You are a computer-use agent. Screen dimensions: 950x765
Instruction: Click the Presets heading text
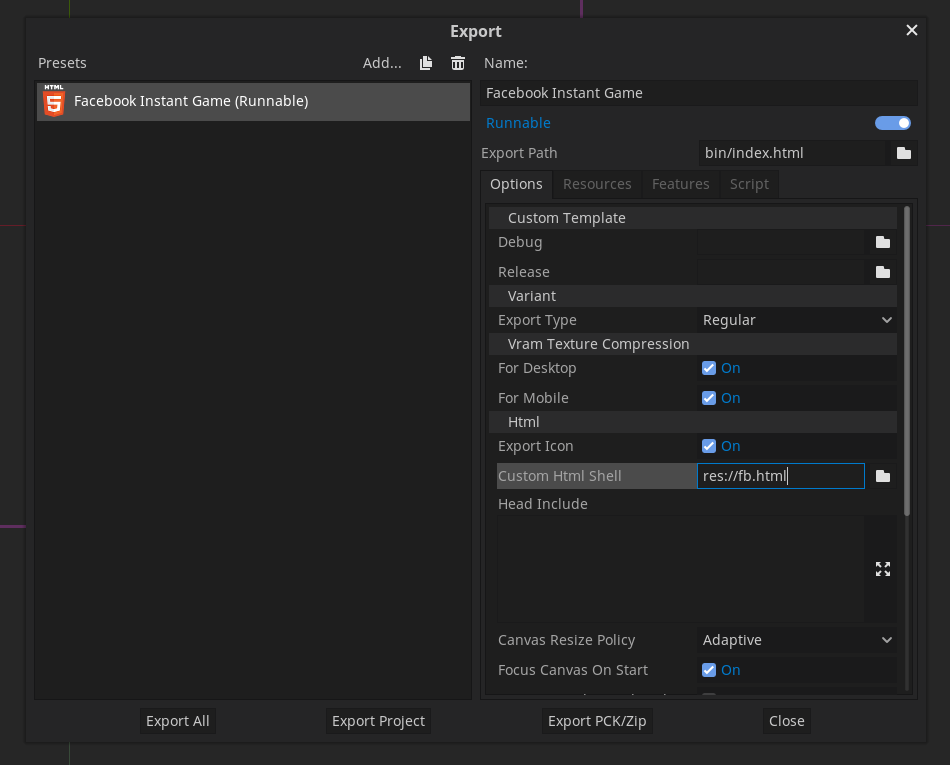[x=62, y=63]
